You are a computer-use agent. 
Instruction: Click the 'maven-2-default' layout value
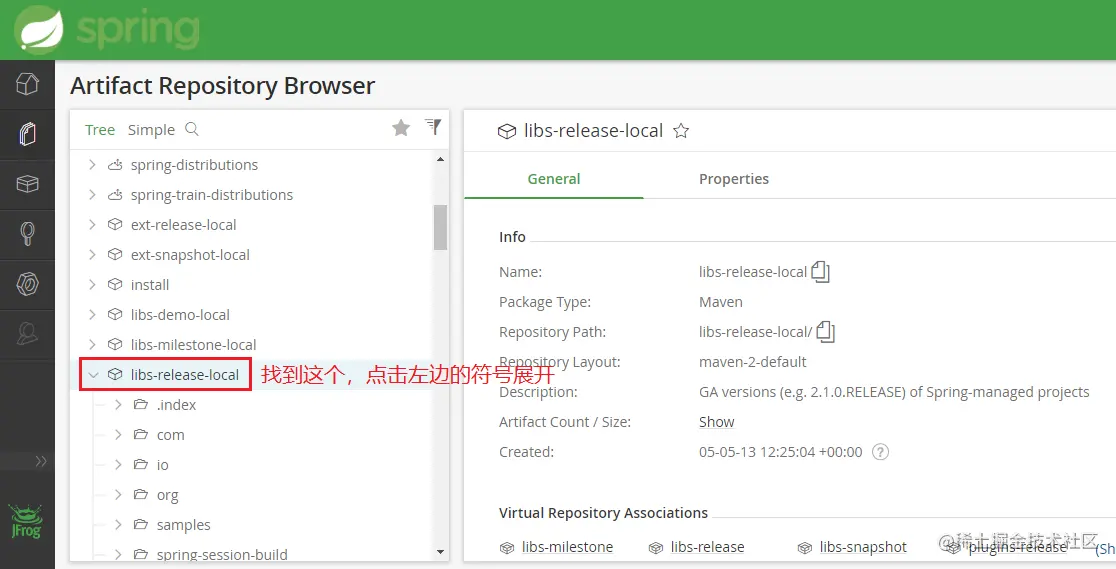coord(752,362)
